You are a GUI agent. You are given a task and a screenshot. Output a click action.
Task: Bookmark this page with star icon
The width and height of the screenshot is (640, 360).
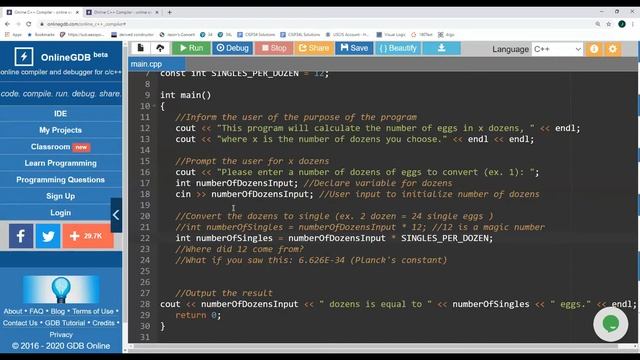click(x=609, y=24)
